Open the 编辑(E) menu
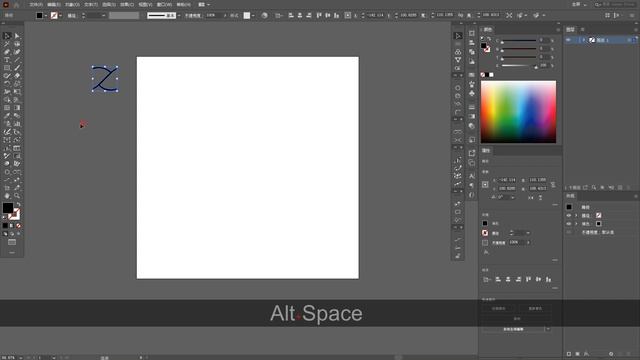640x360 pixels. click(x=54, y=4)
